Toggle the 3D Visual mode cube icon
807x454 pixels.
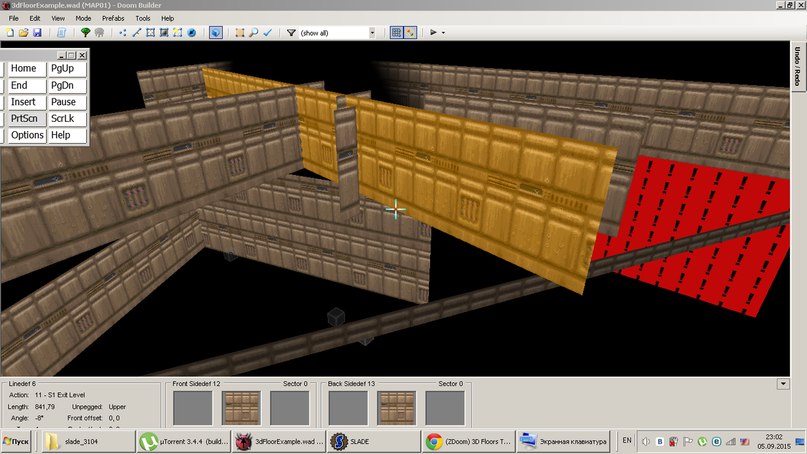tap(216, 32)
